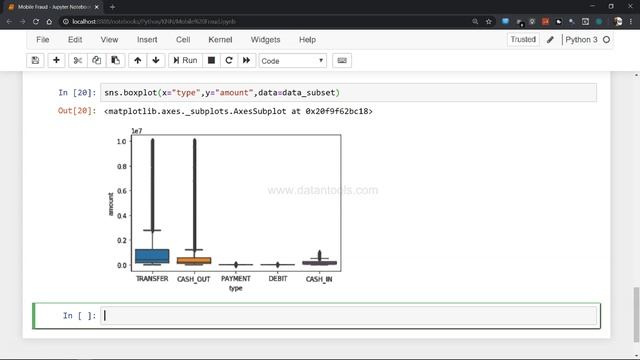Open the Widgets menu

265,40
